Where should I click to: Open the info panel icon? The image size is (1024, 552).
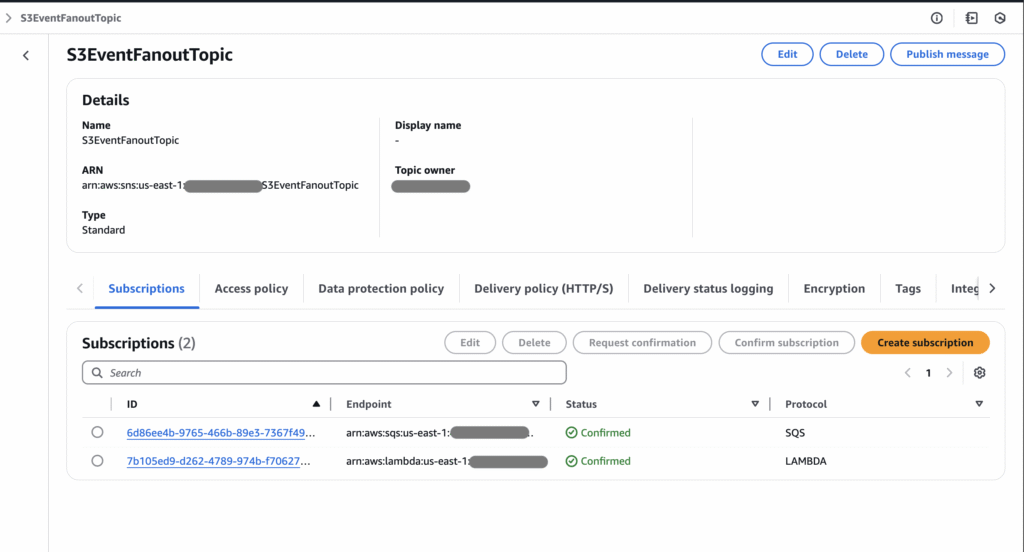pyautogui.click(x=936, y=18)
